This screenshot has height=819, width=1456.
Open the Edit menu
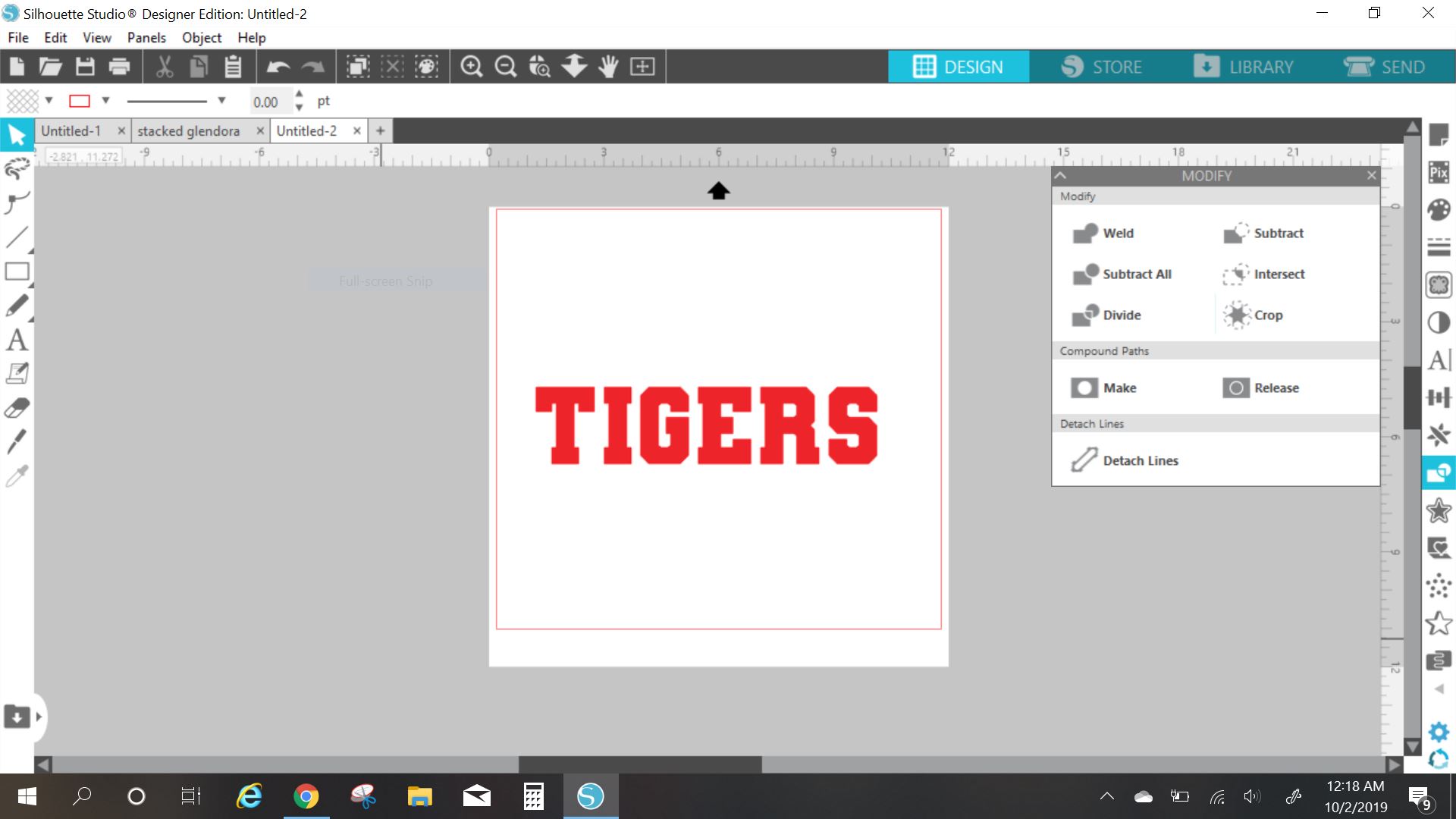(55, 37)
